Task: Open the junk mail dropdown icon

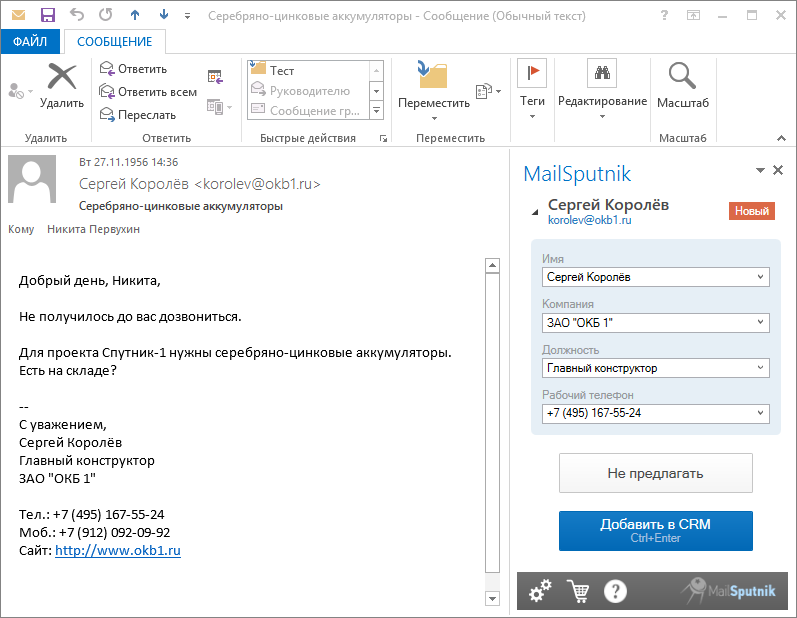Action: click(x=20, y=91)
